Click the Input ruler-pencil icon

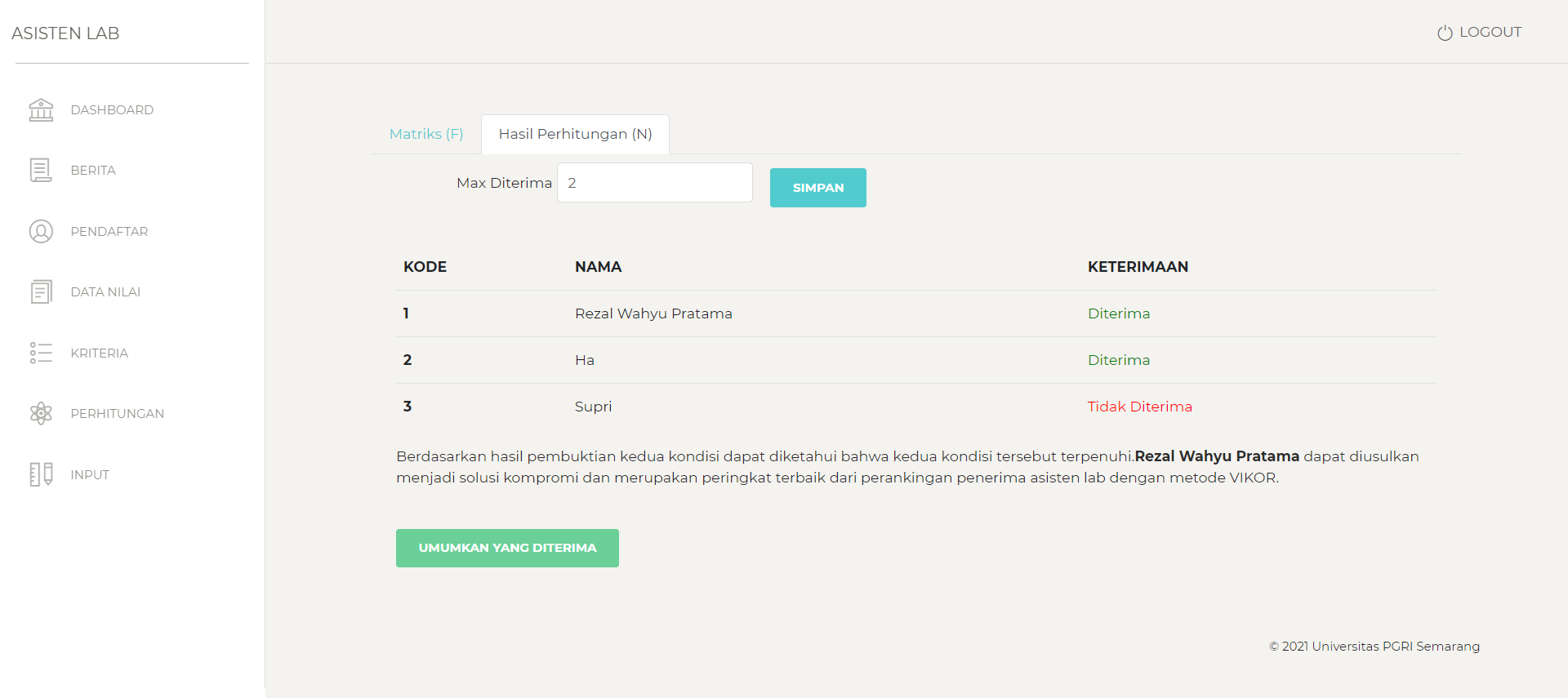click(41, 474)
